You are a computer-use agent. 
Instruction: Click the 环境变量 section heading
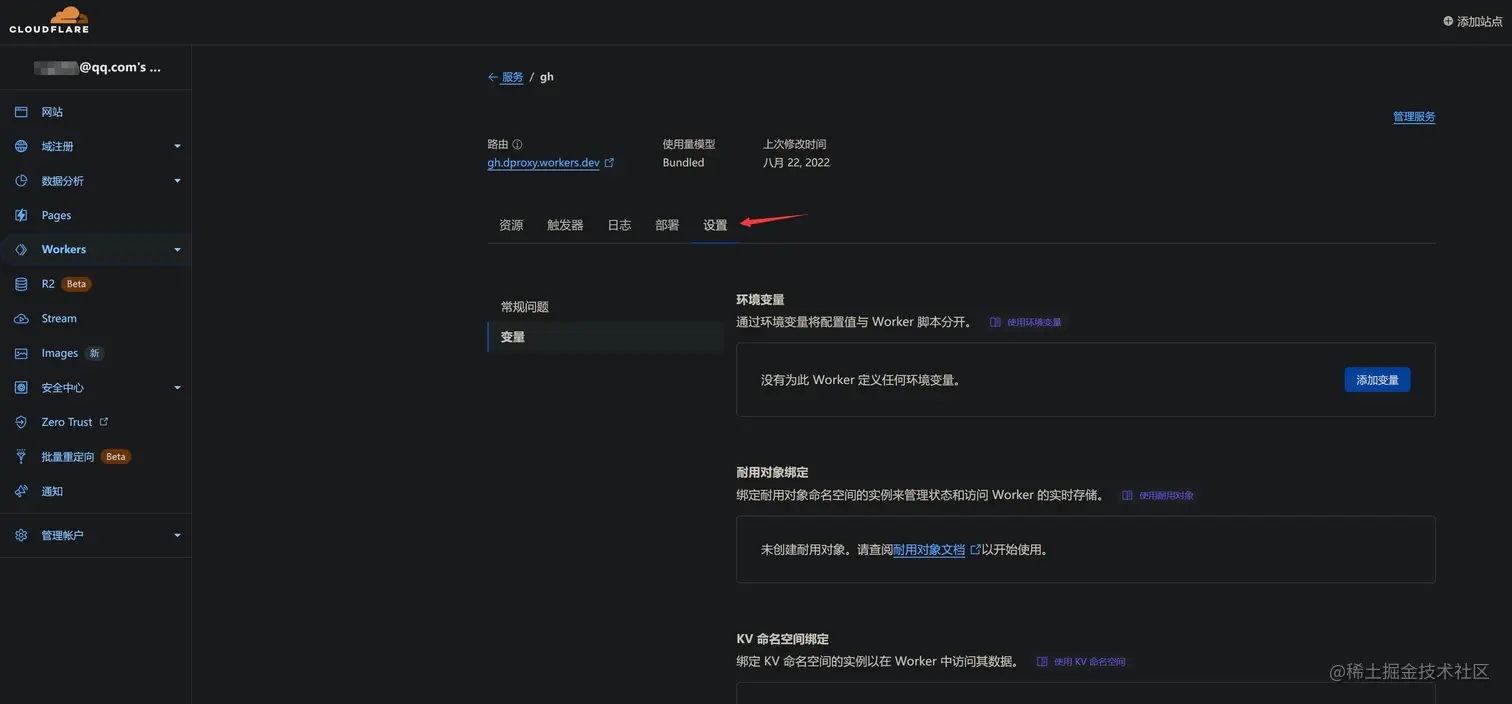(x=760, y=299)
